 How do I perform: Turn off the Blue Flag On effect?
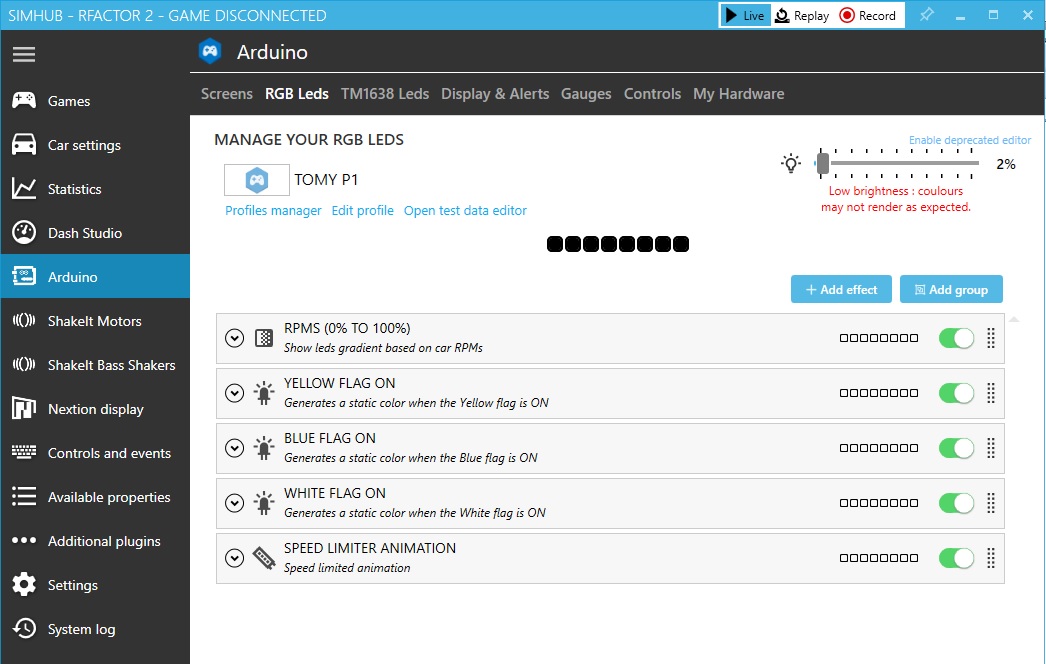coord(956,448)
